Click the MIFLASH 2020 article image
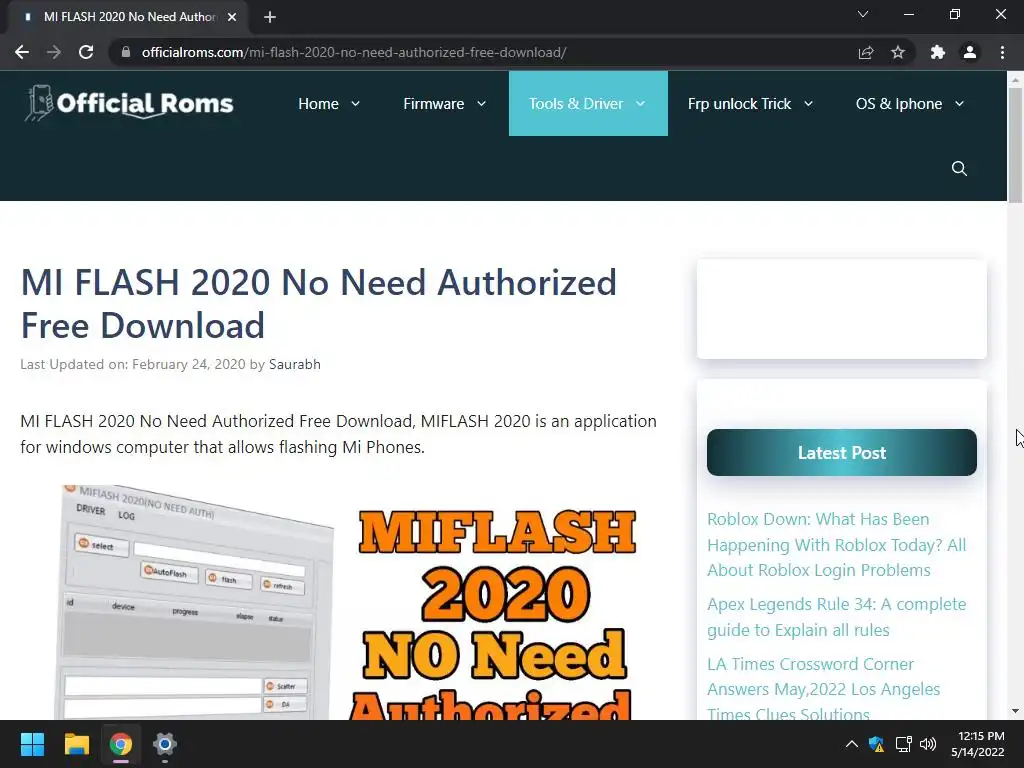The image size is (1024, 768). click(344, 602)
